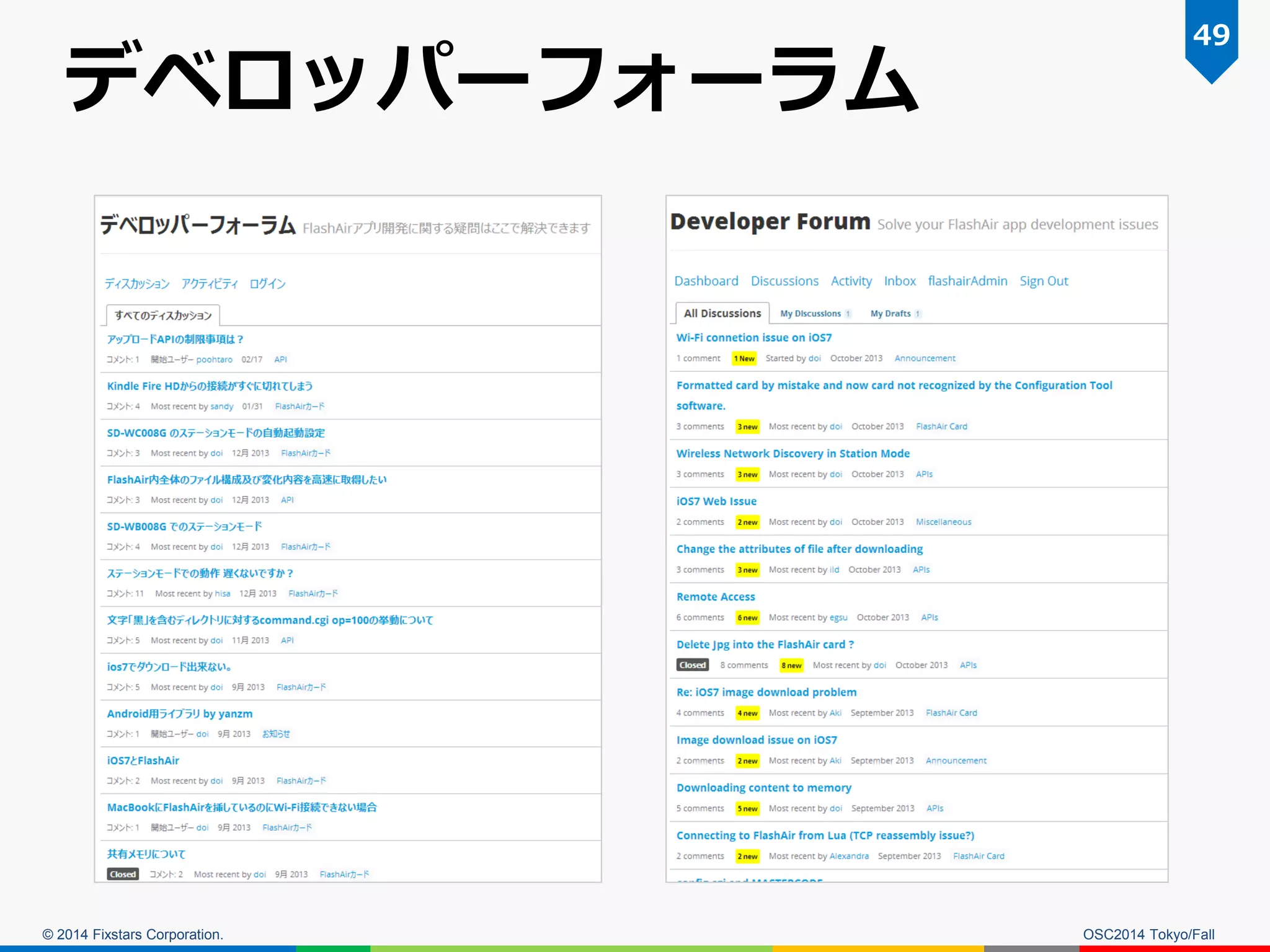Select the All Discussions tab
This screenshot has width=1270, height=952.
click(722, 313)
